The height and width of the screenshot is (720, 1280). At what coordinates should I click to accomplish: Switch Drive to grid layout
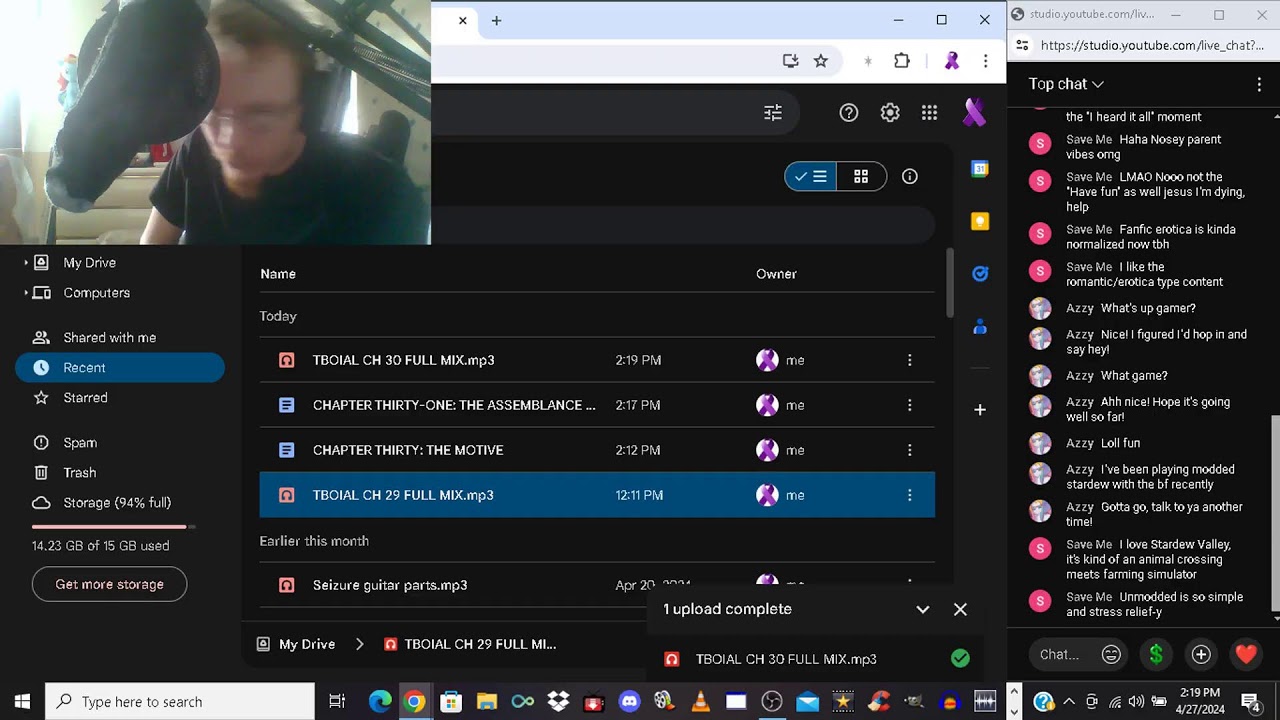(861, 177)
